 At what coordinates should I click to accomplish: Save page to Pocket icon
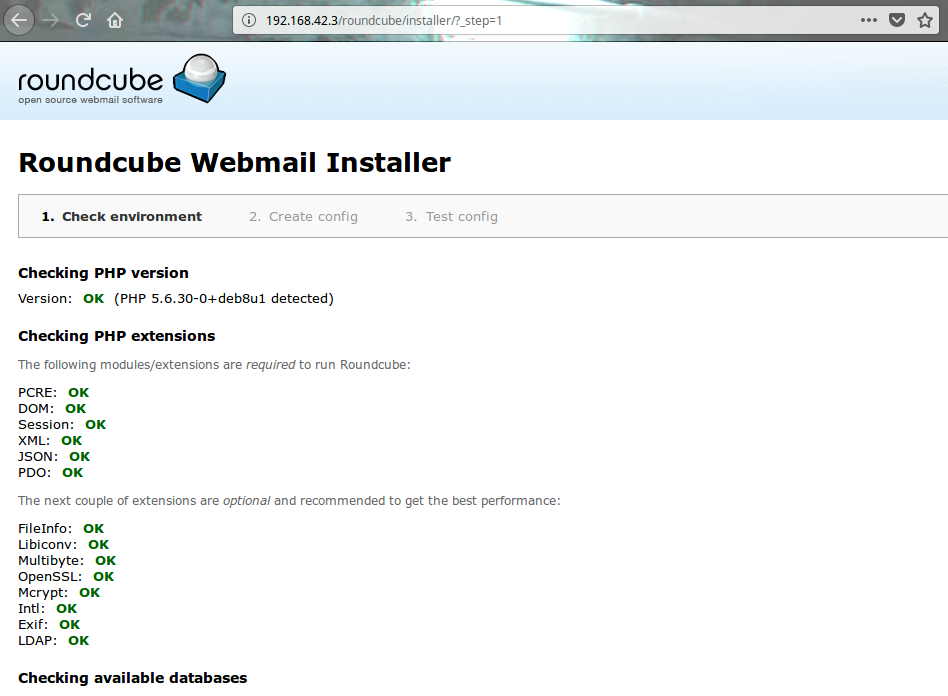897,21
